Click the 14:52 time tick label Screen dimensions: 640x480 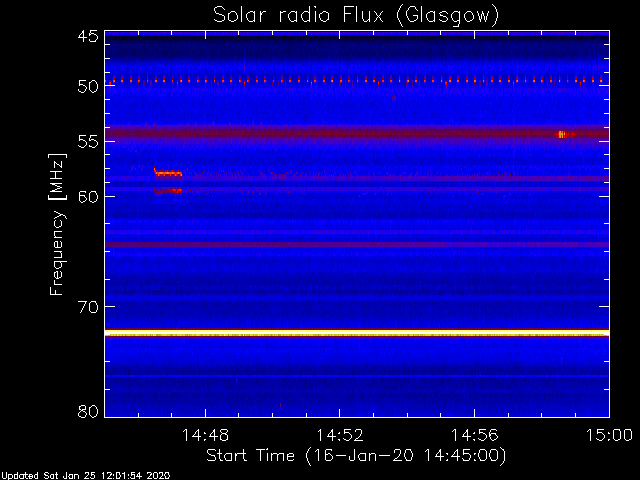(340, 435)
